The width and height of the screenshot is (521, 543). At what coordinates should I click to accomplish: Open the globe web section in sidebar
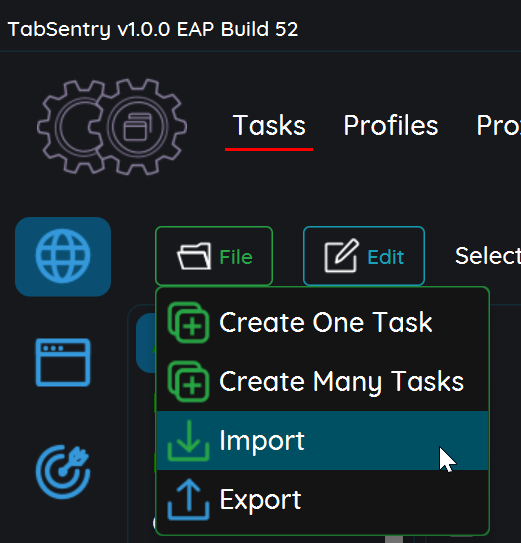point(63,257)
